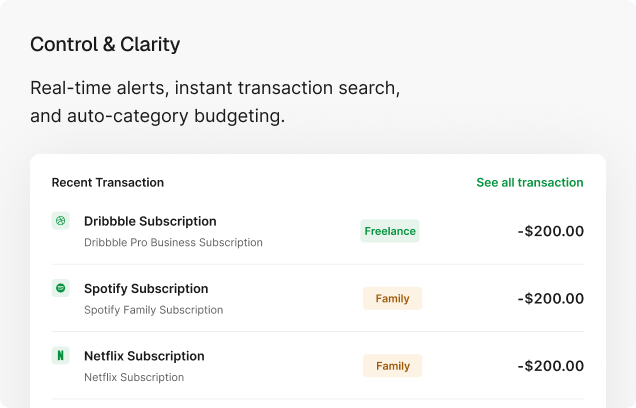Click the Family tag on Spotify row
This screenshot has height=408, width=636.
coord(392,298)
